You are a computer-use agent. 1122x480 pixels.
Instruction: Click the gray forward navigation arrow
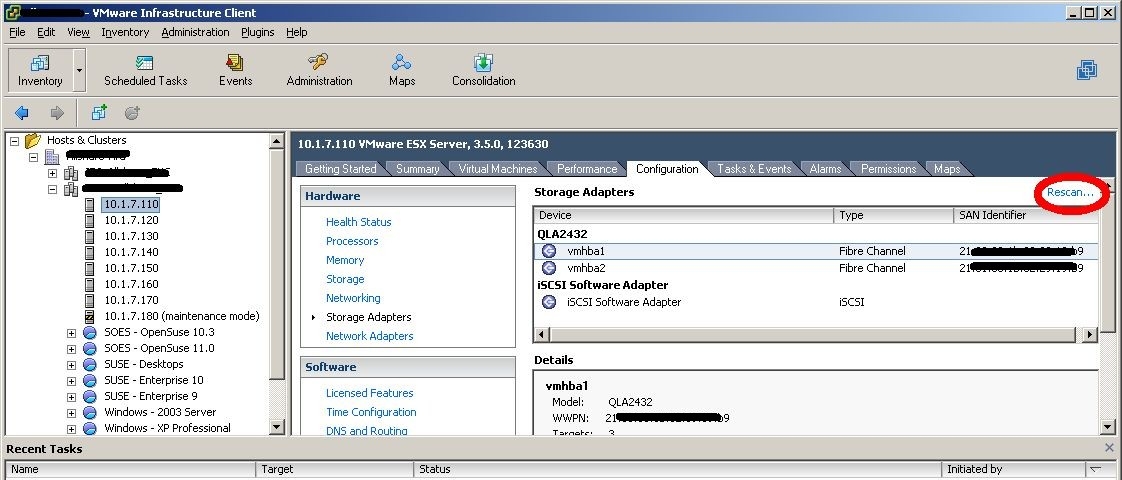(x=57, y=113)
